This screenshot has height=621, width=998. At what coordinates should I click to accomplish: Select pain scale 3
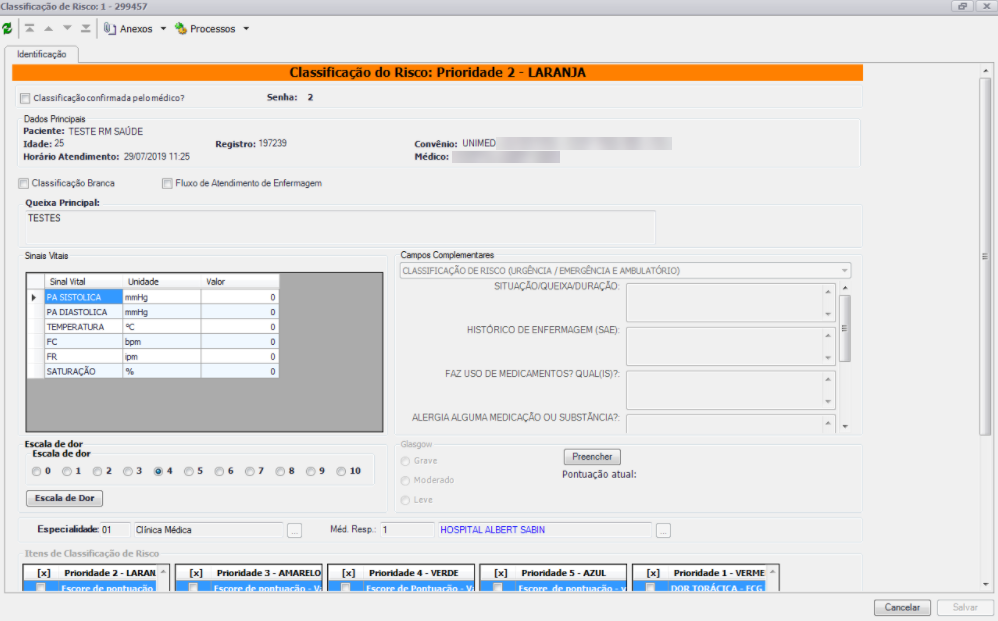point(128,471)
